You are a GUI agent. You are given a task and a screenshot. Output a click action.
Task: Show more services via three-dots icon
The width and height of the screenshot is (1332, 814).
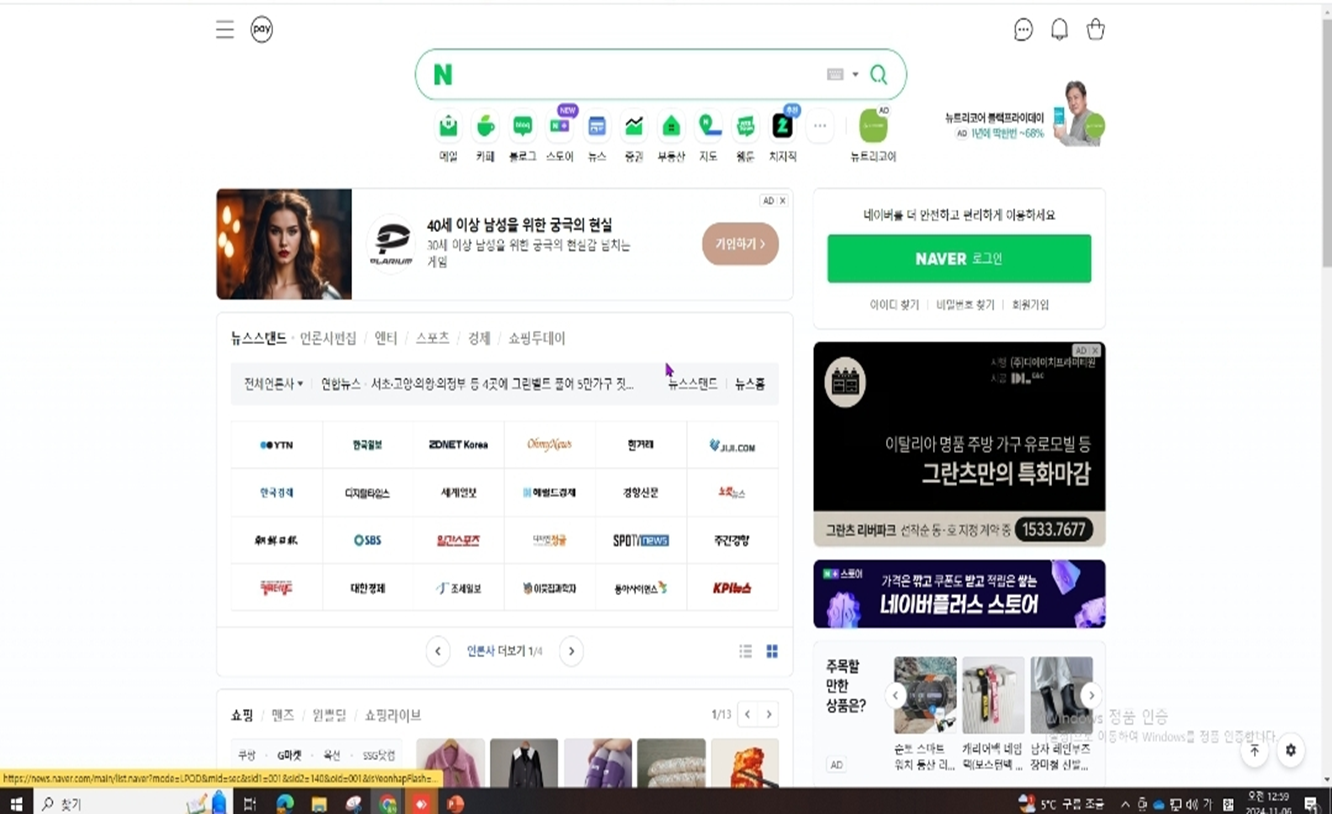coord(820,126)
